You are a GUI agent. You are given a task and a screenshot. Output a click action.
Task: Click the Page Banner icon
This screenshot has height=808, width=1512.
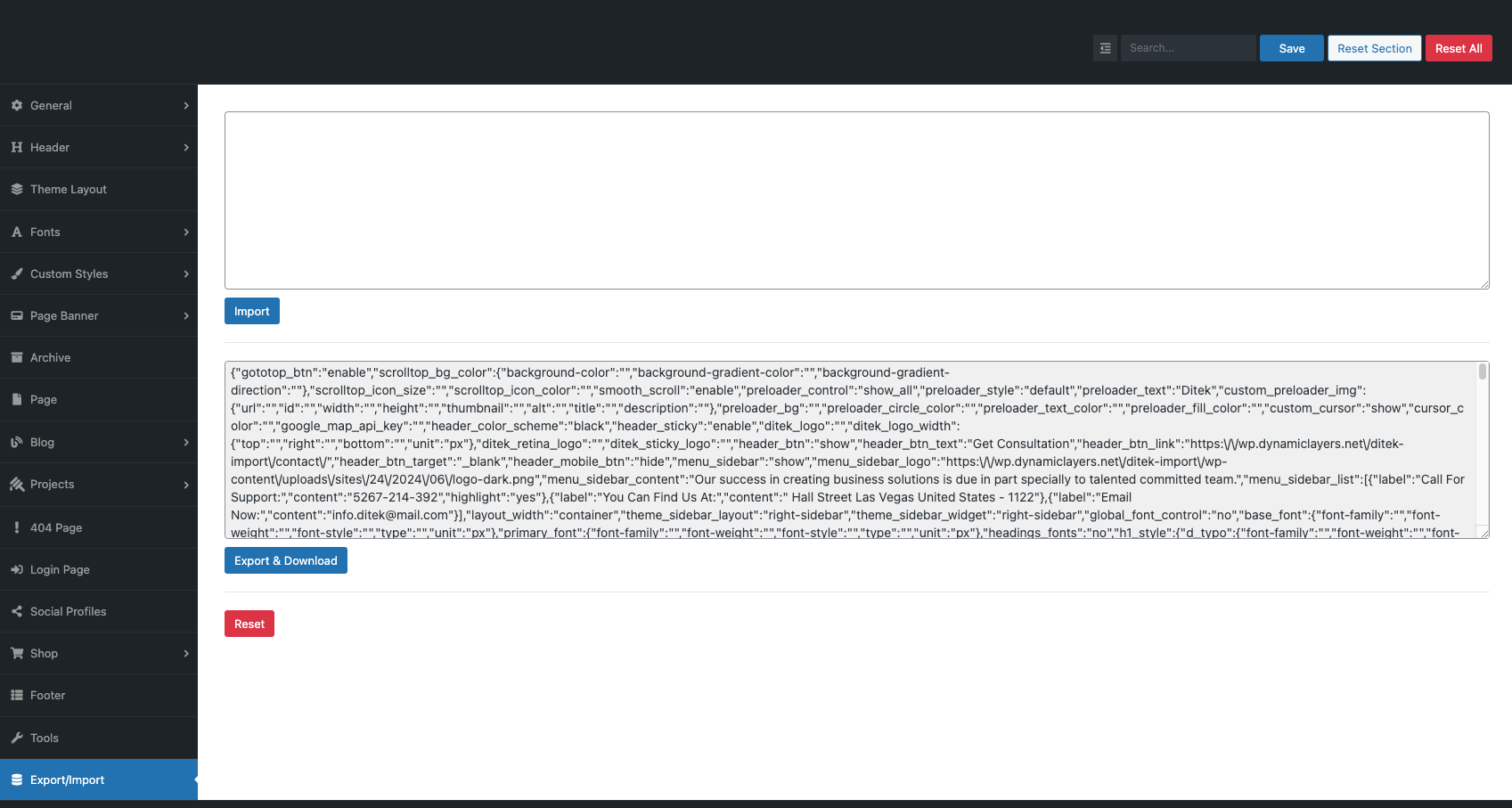tap(17, 315)
